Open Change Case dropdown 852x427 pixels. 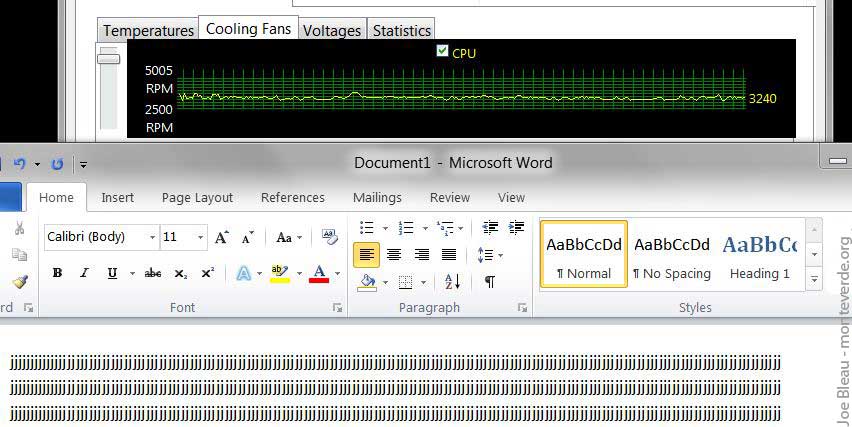[289, 237]
